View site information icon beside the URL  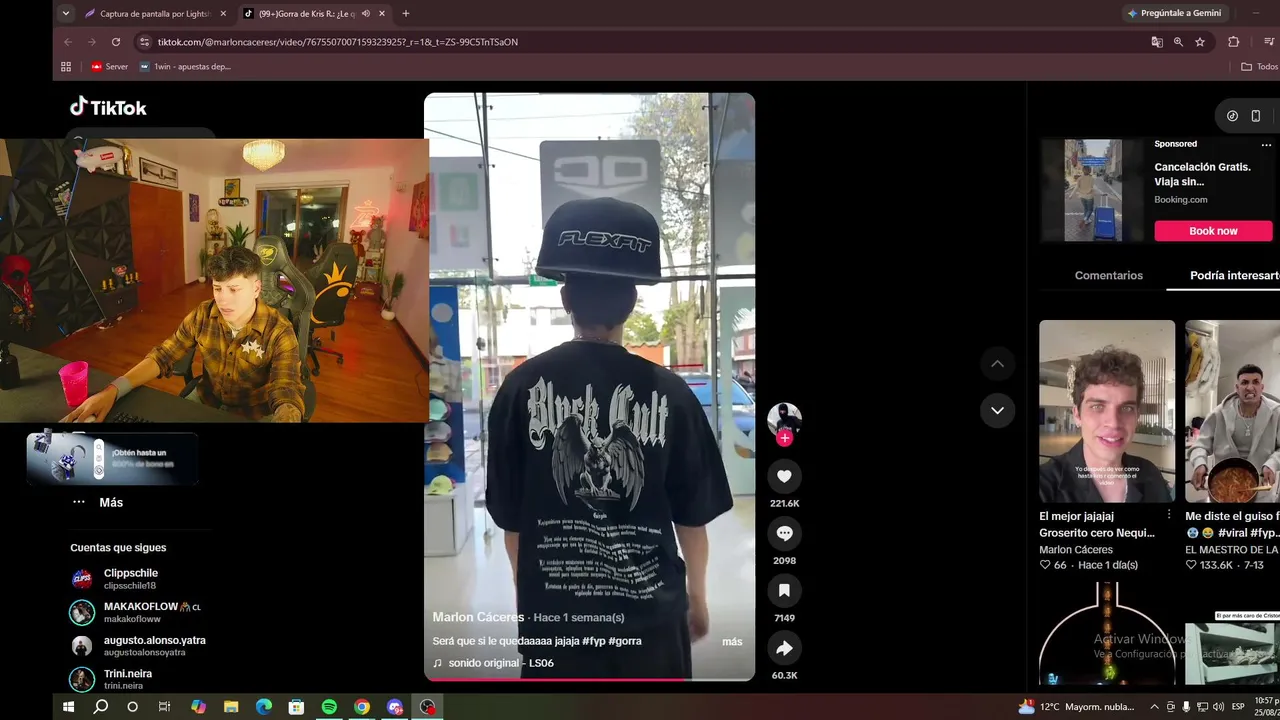pyautogui.click(x=144, y=42)
